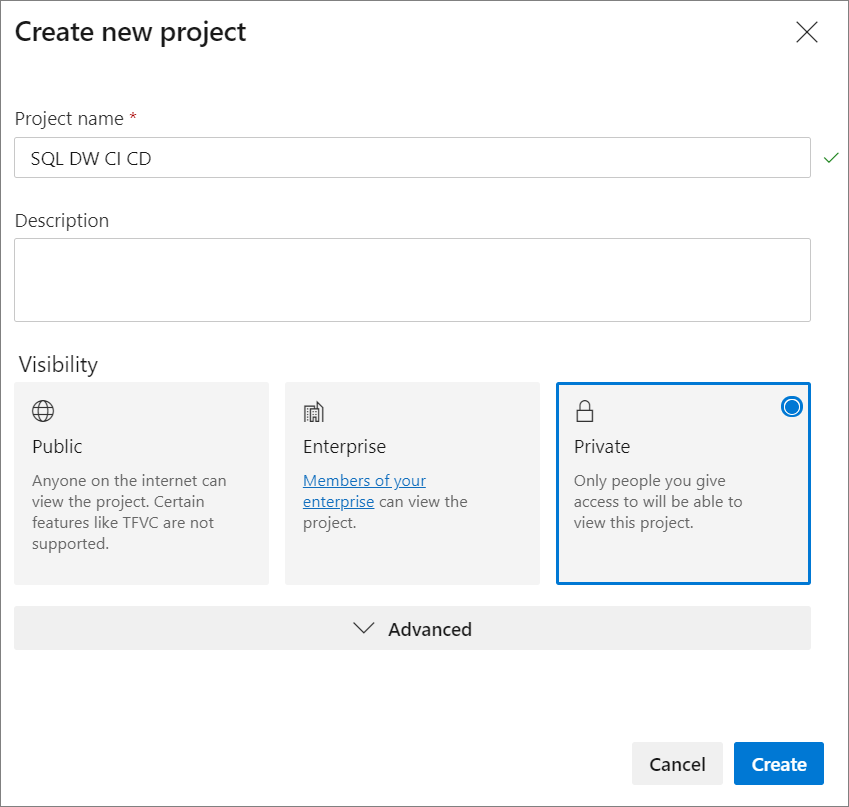Cancel creating the project
This screenshot has width=849, height=807.
click(677, 763)
